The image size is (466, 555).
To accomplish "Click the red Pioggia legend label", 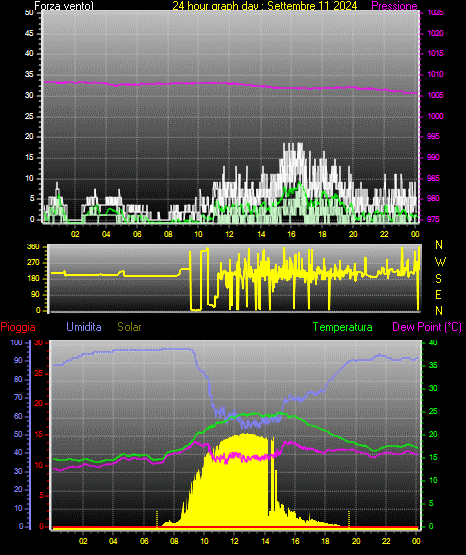I will (18, 327).
